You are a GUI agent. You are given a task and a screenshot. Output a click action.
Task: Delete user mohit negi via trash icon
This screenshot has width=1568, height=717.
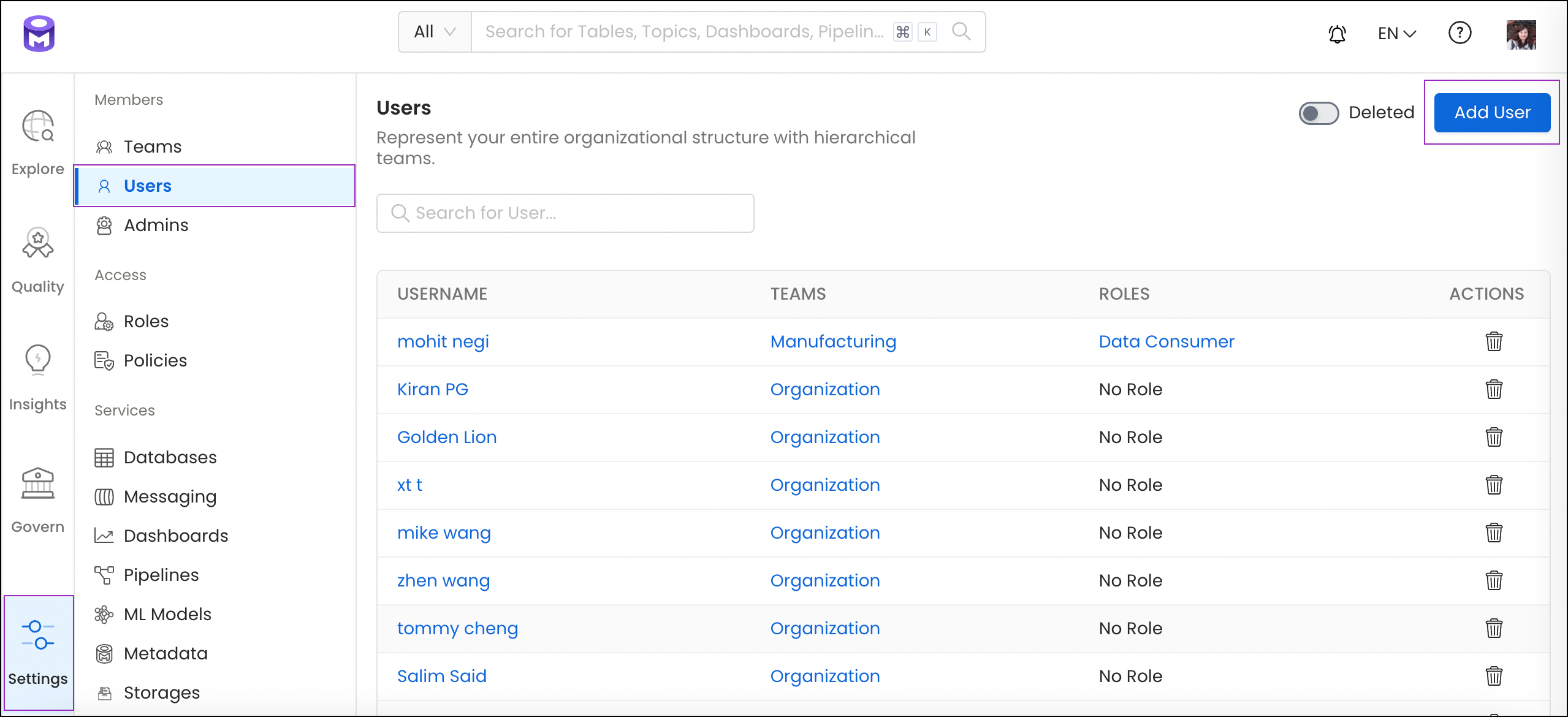coord(1494,341)
